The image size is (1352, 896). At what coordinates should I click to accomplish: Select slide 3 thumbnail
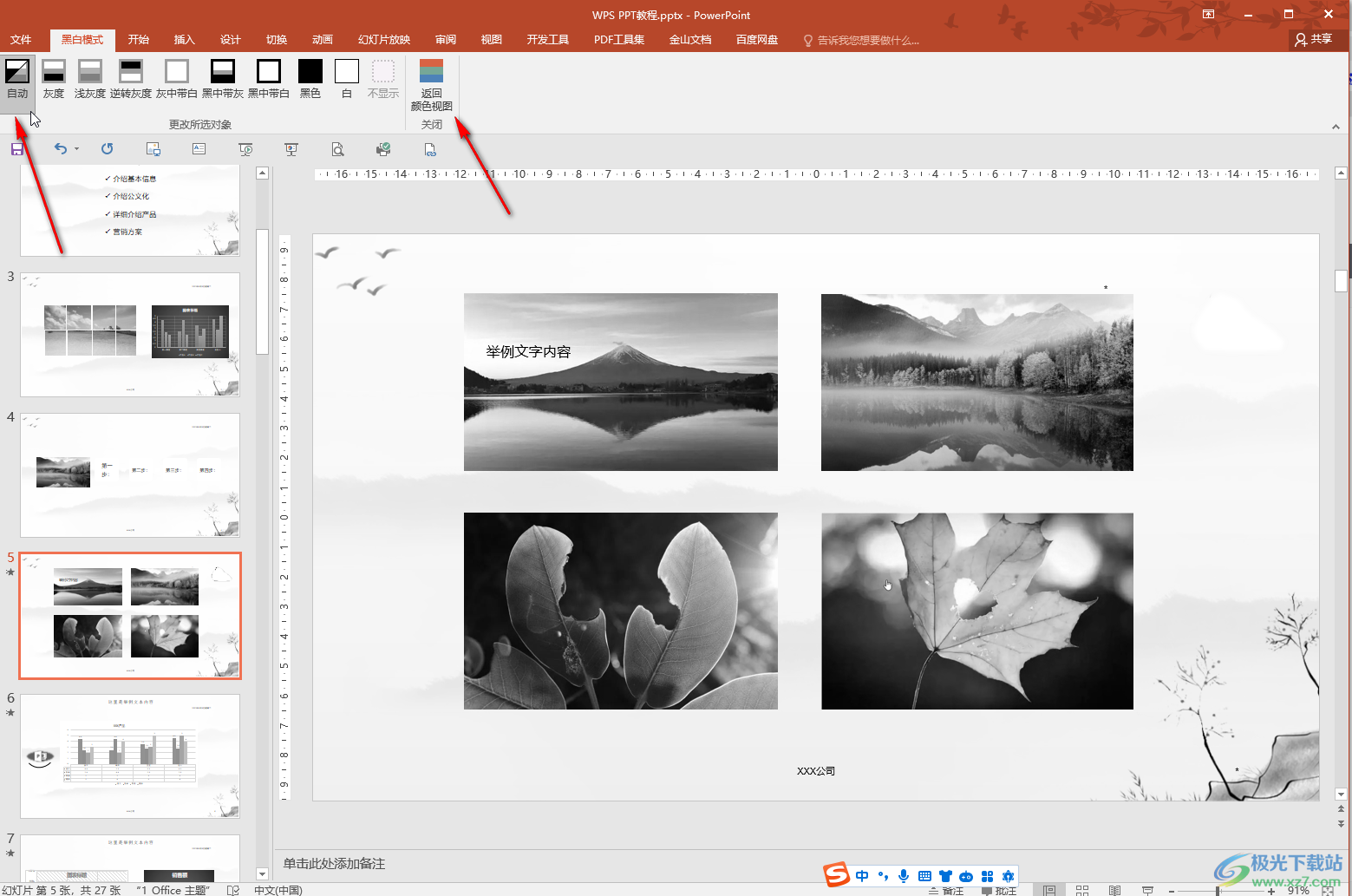point(130,335)
